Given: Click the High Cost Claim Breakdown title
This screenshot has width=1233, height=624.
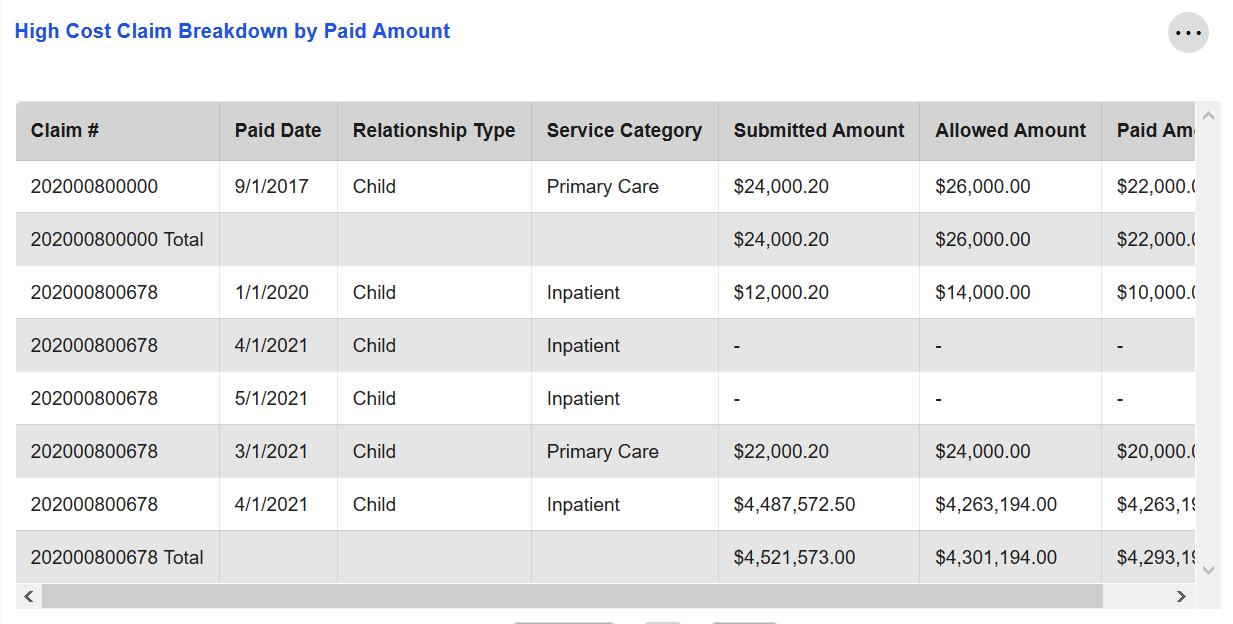Looking at the screenshot, I should [232, 32].
